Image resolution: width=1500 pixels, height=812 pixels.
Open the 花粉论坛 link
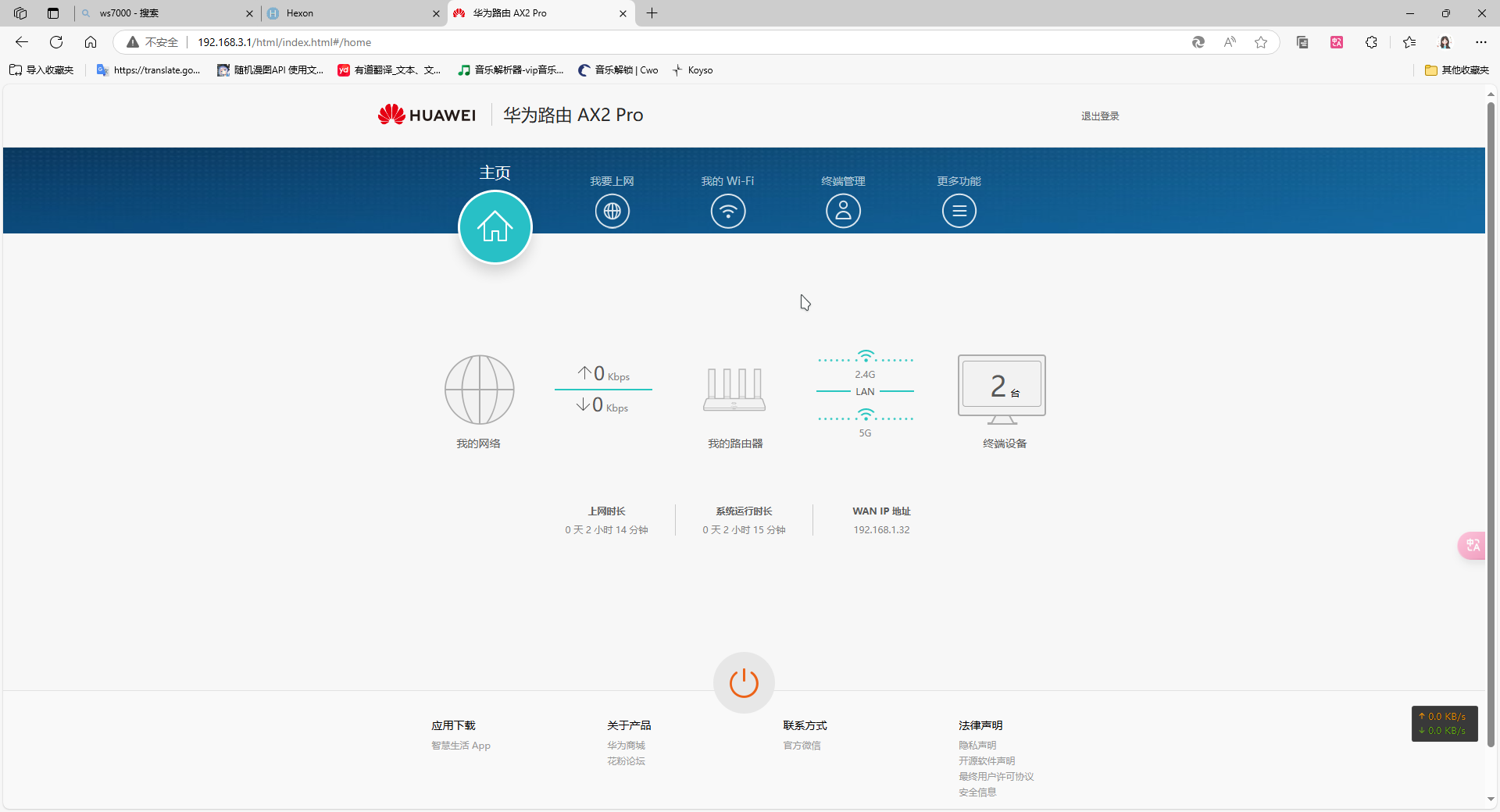click(626, 761)
